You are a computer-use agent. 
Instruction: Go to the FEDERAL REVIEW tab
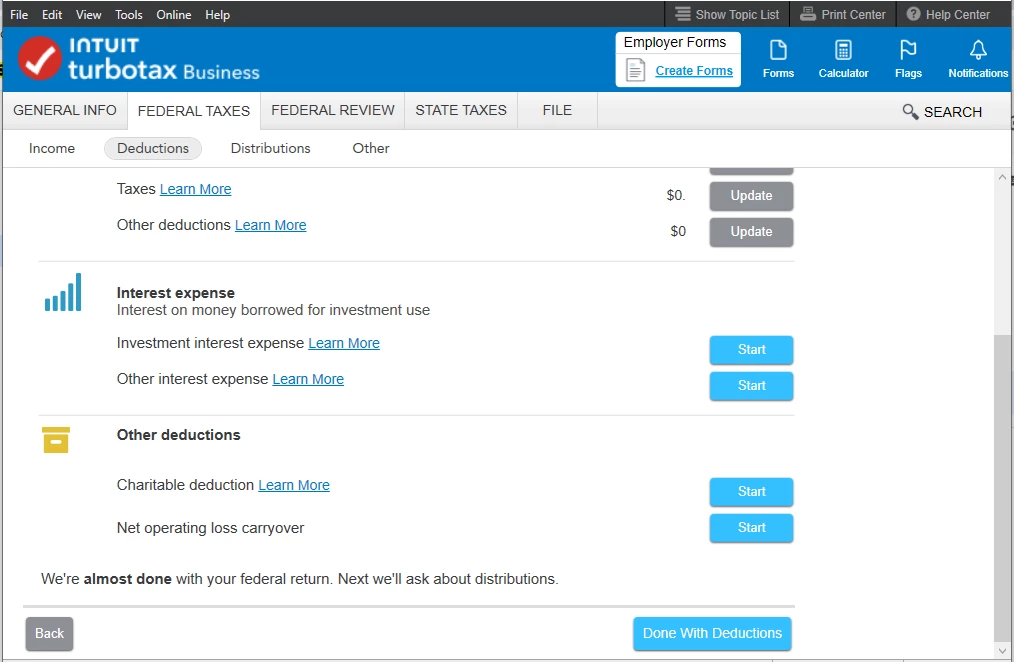(x=332, y=111)
